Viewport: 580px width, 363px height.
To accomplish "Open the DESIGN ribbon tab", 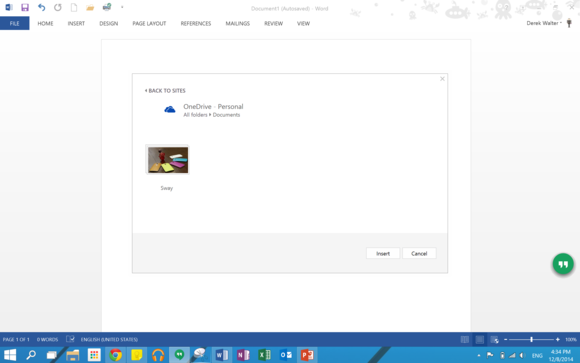I will (108, 23).
